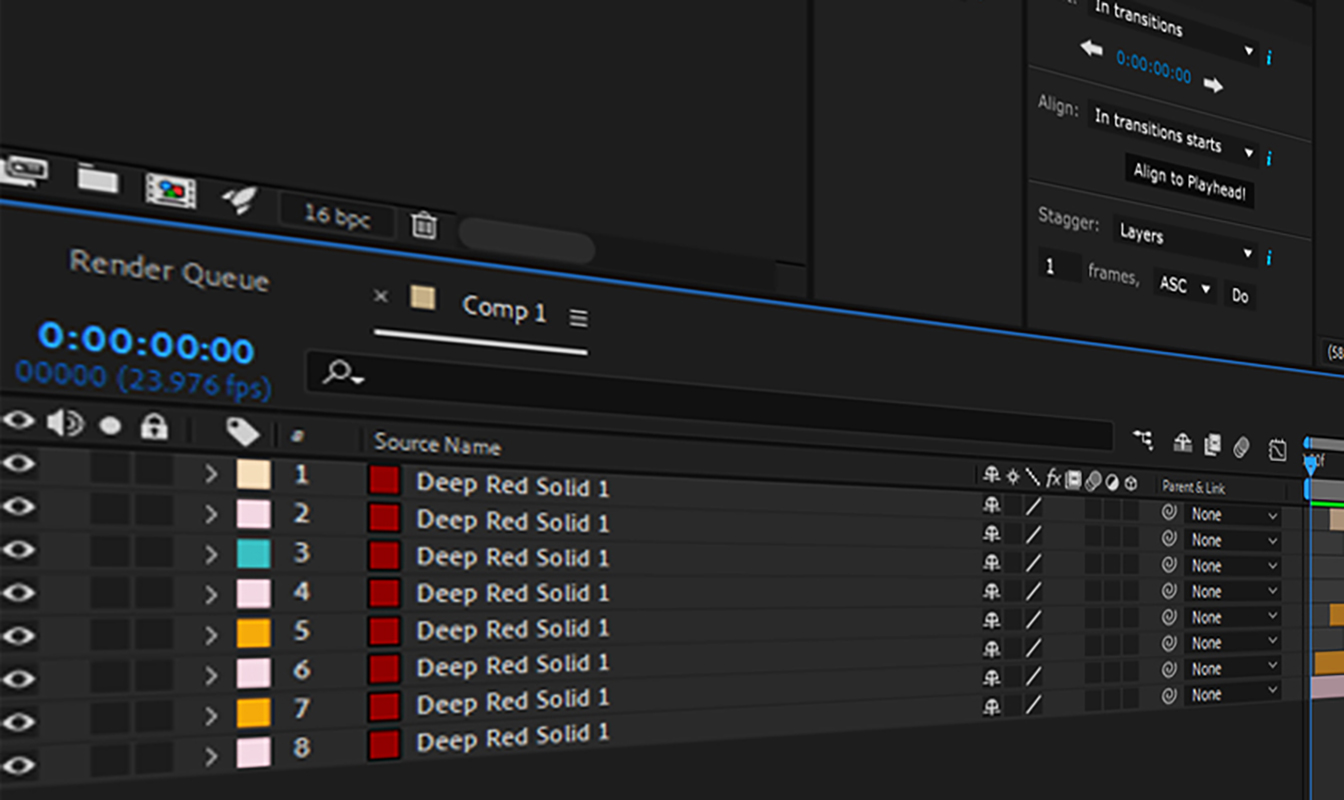The image size is (1344, 800).
Task: Hide layer 8 with its eye toggle
Action: pyautogui.click(x=18, y=765)
